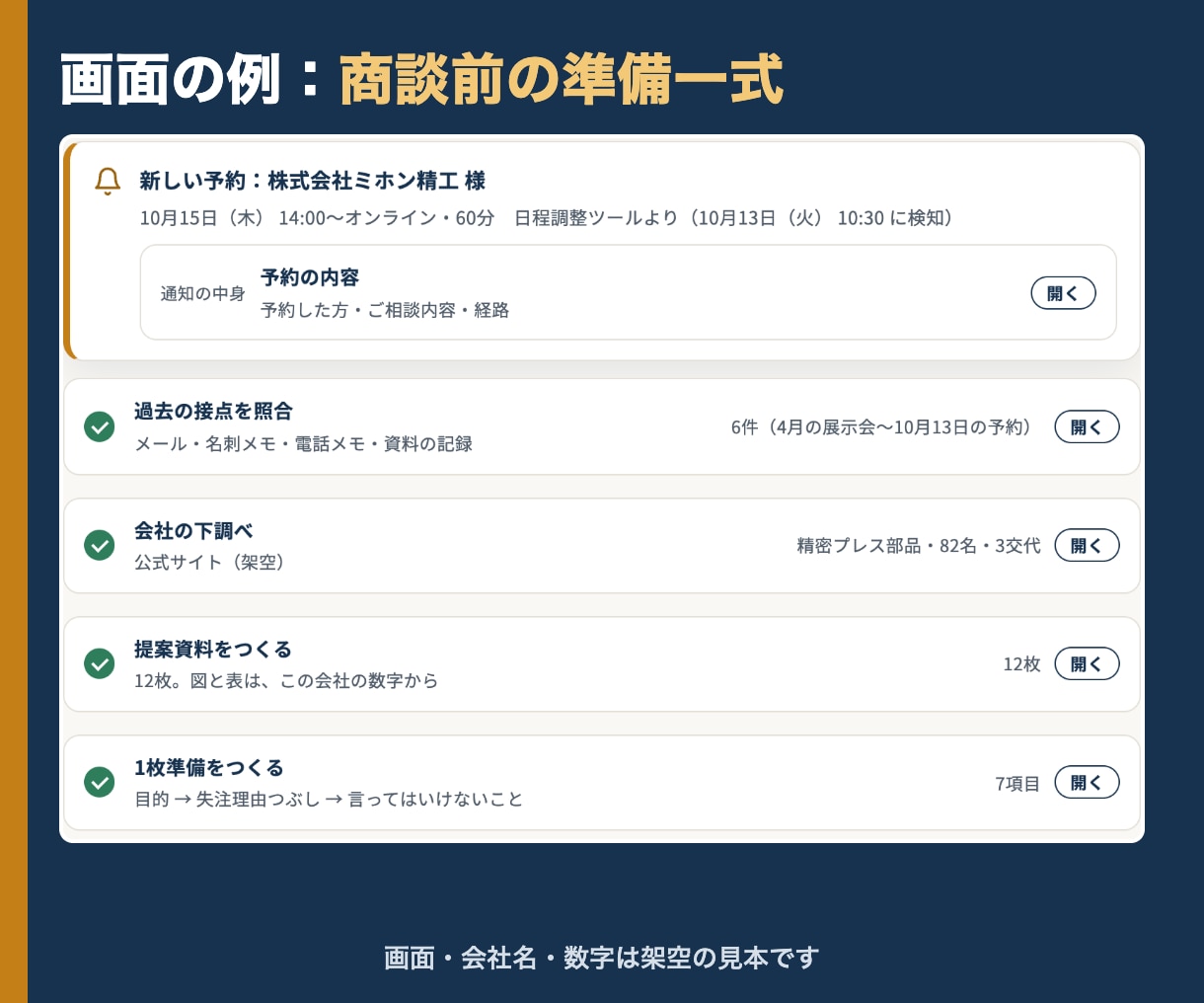1204x1003 pixels.
Task: Expand 提案資料をつくる using its 開く button
Action: 1087,664
